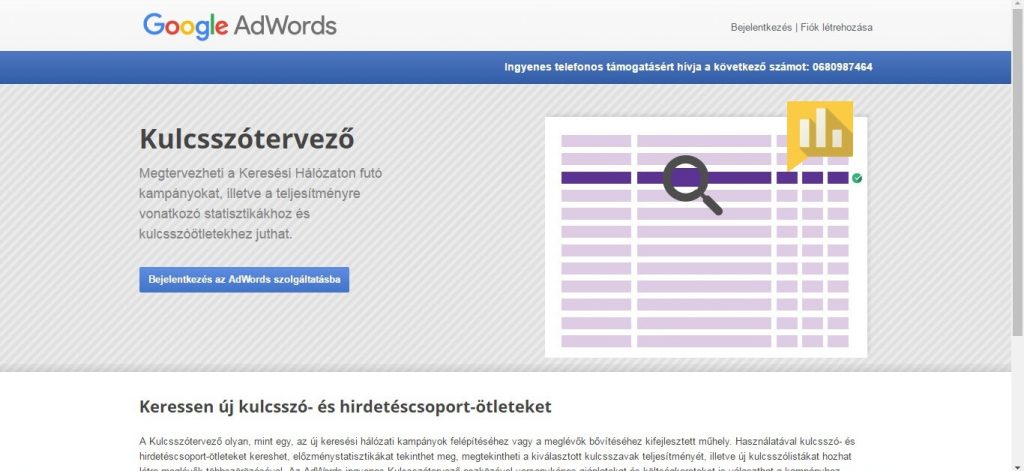This screenshot has width=1024, height=471.
Task: Click the support phone number 0680987464
Action: click(842, 67)
